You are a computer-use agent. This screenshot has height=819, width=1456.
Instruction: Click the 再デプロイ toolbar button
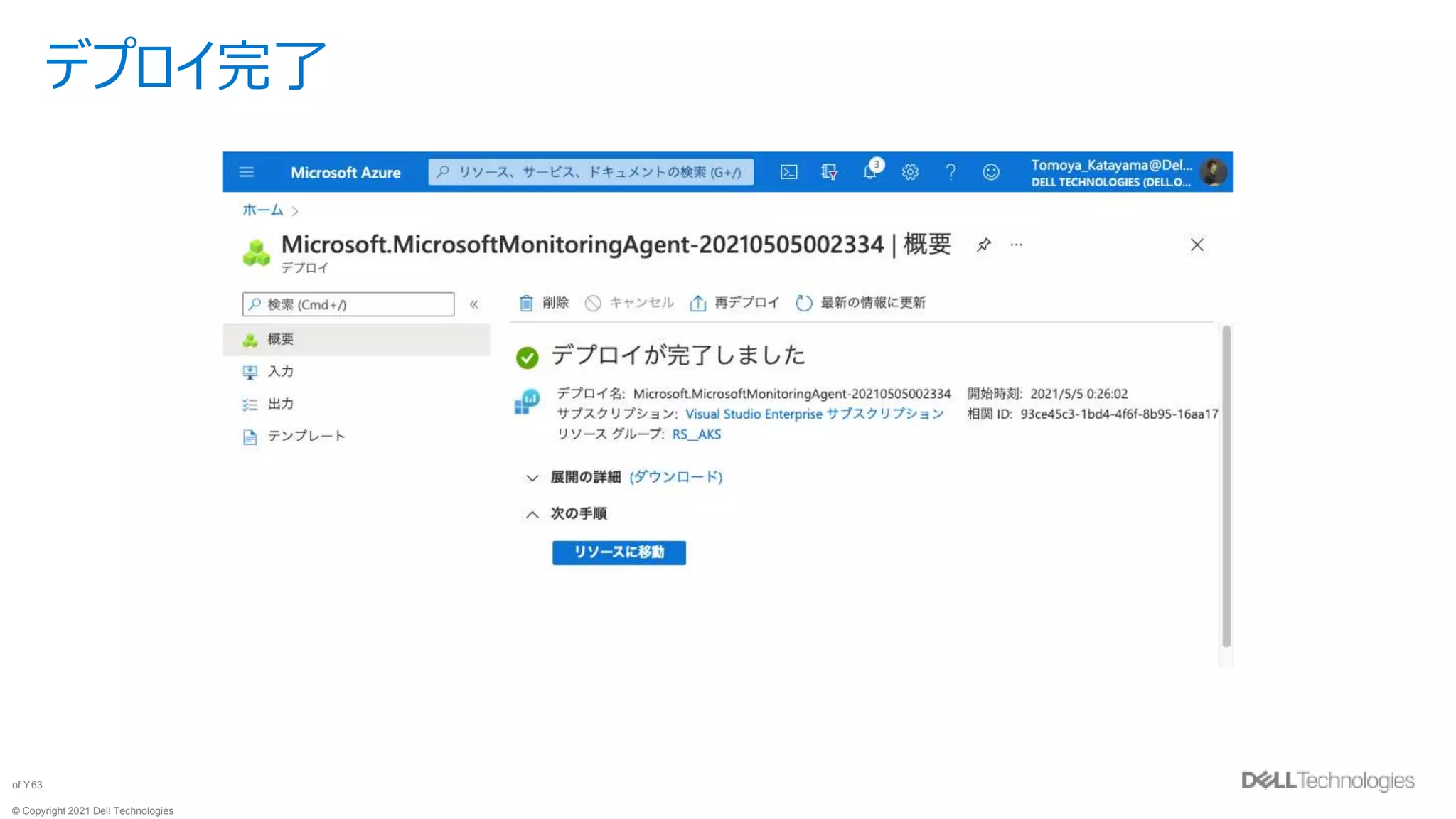(x=734, y=303)
